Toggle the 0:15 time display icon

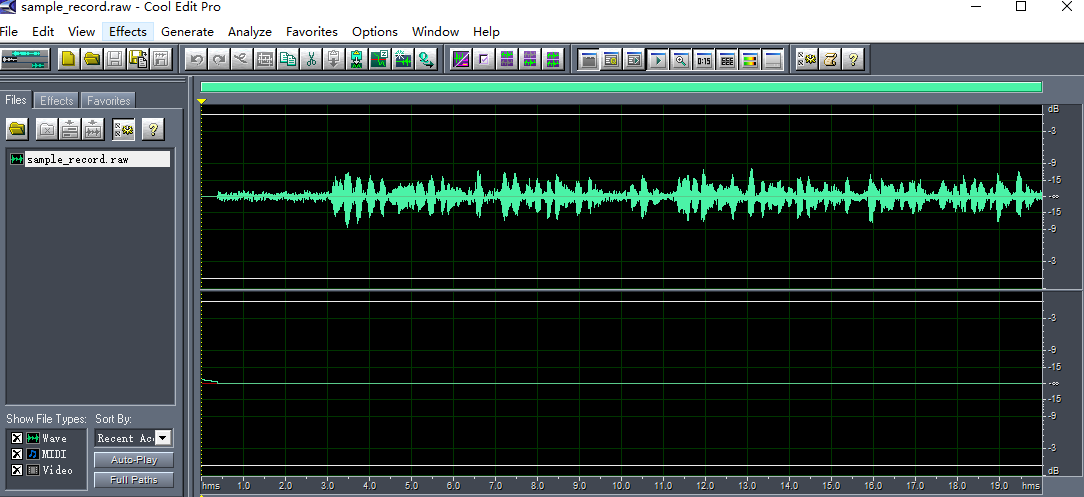click(704, 60)
